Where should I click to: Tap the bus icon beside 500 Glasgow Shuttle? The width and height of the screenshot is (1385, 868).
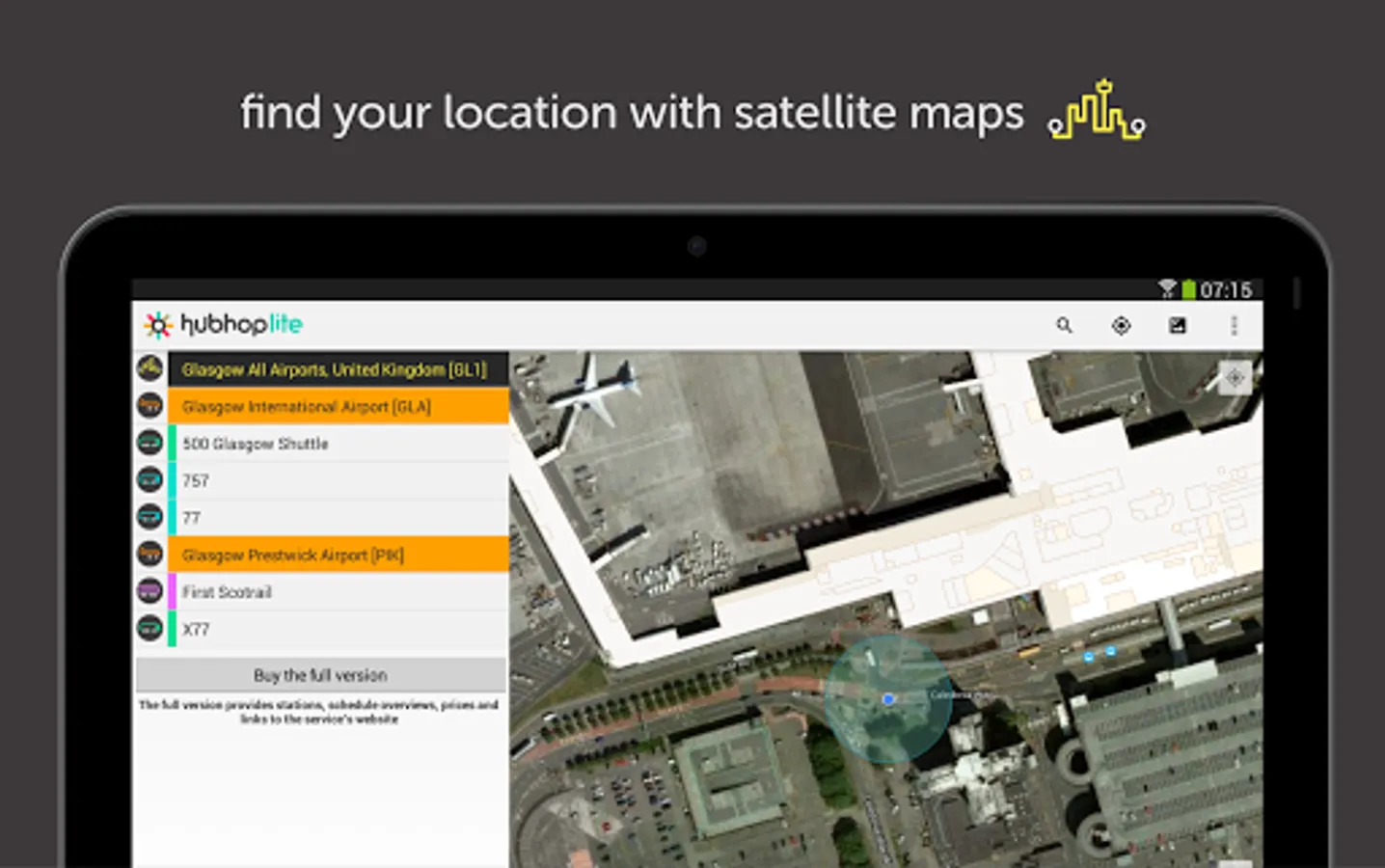point(149,443)
